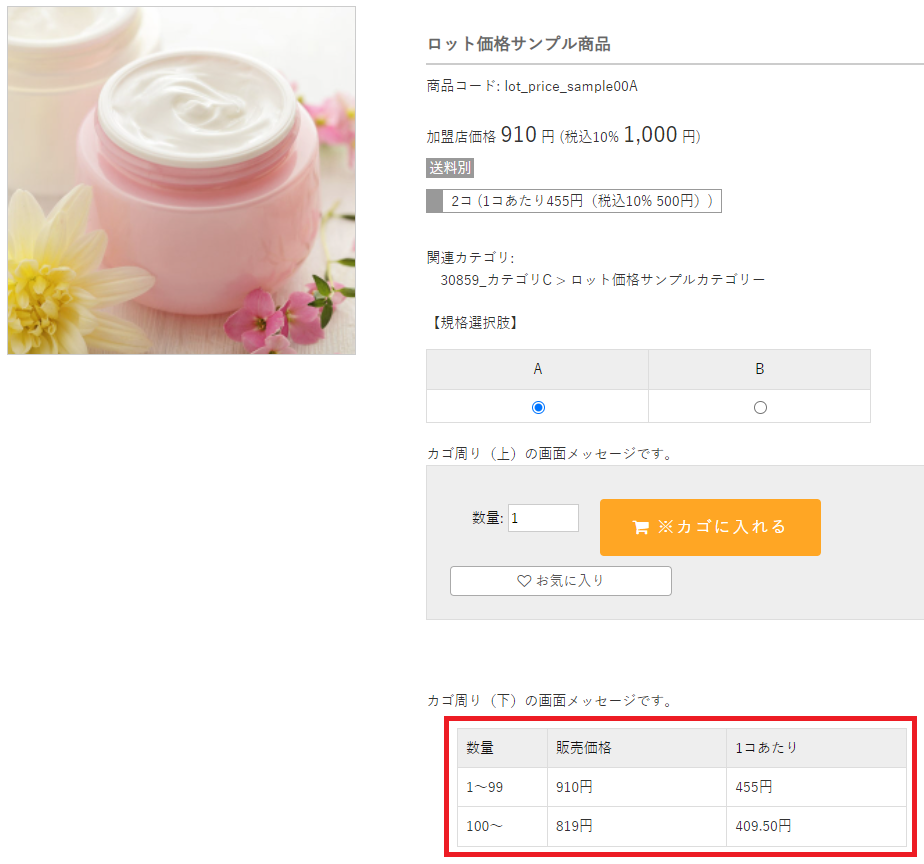The height and width of the screenshot is (864, 924).
Task: Click the 1コあたり column header
Action: (766, 748)
